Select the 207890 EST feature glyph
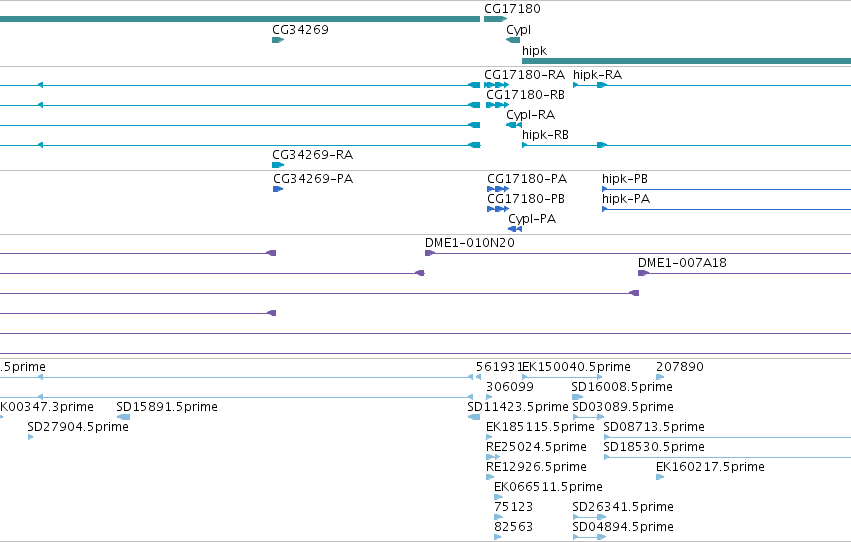The image size is (851, 542). click(659, 377)
